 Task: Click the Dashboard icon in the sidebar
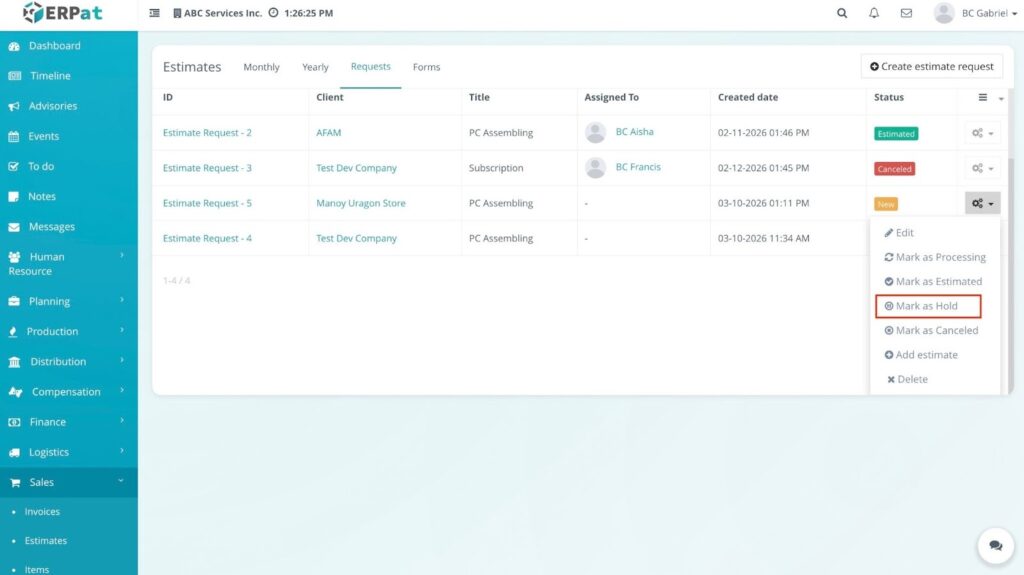pyautogui.click(x=14, y=46)
